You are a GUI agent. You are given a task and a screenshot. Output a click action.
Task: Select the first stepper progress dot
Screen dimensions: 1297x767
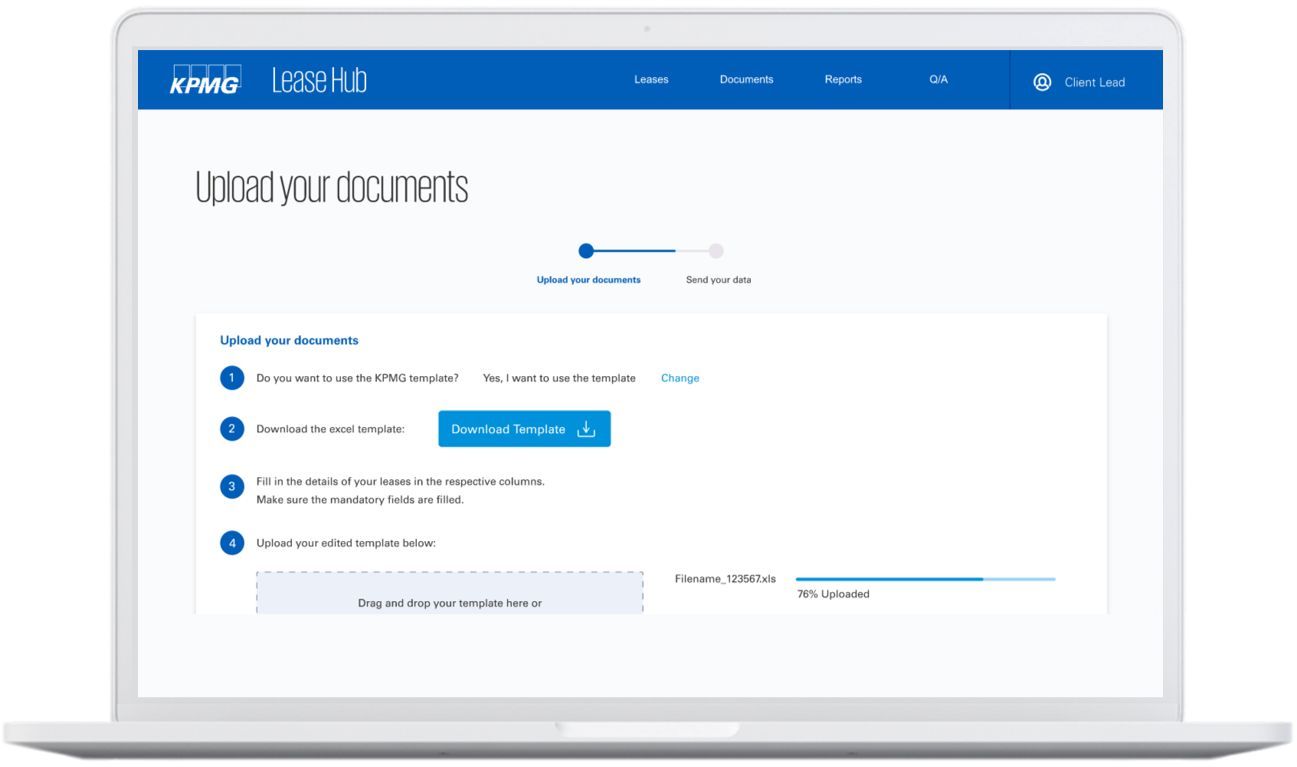[586, 251]
